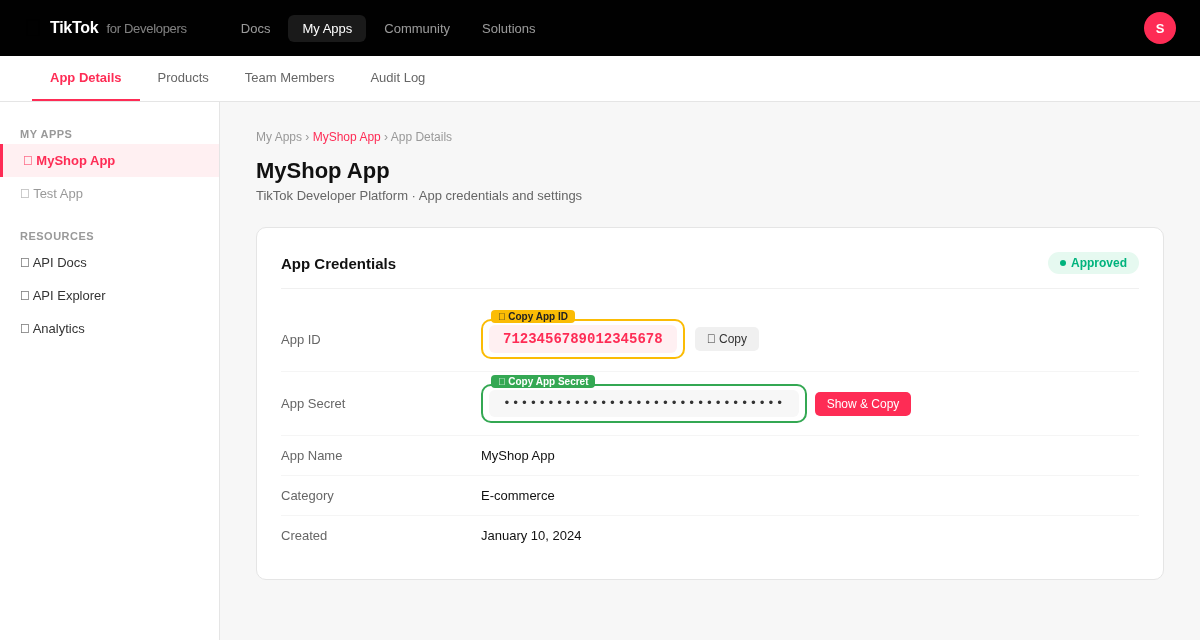Select MyShop App in the sidebar
The image size is (1200, 640).
point(110,161)
